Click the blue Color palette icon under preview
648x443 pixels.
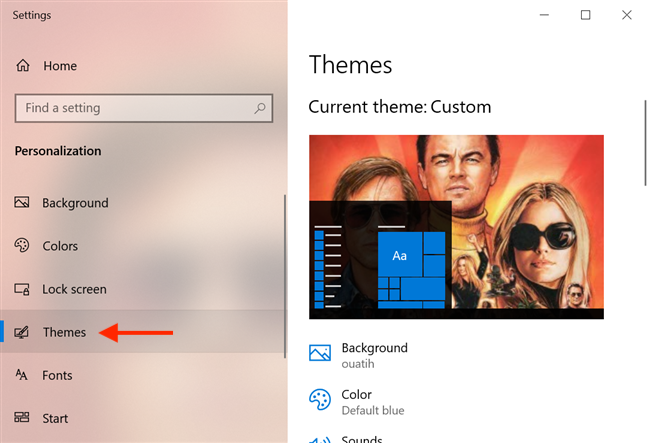pos(320,400)
